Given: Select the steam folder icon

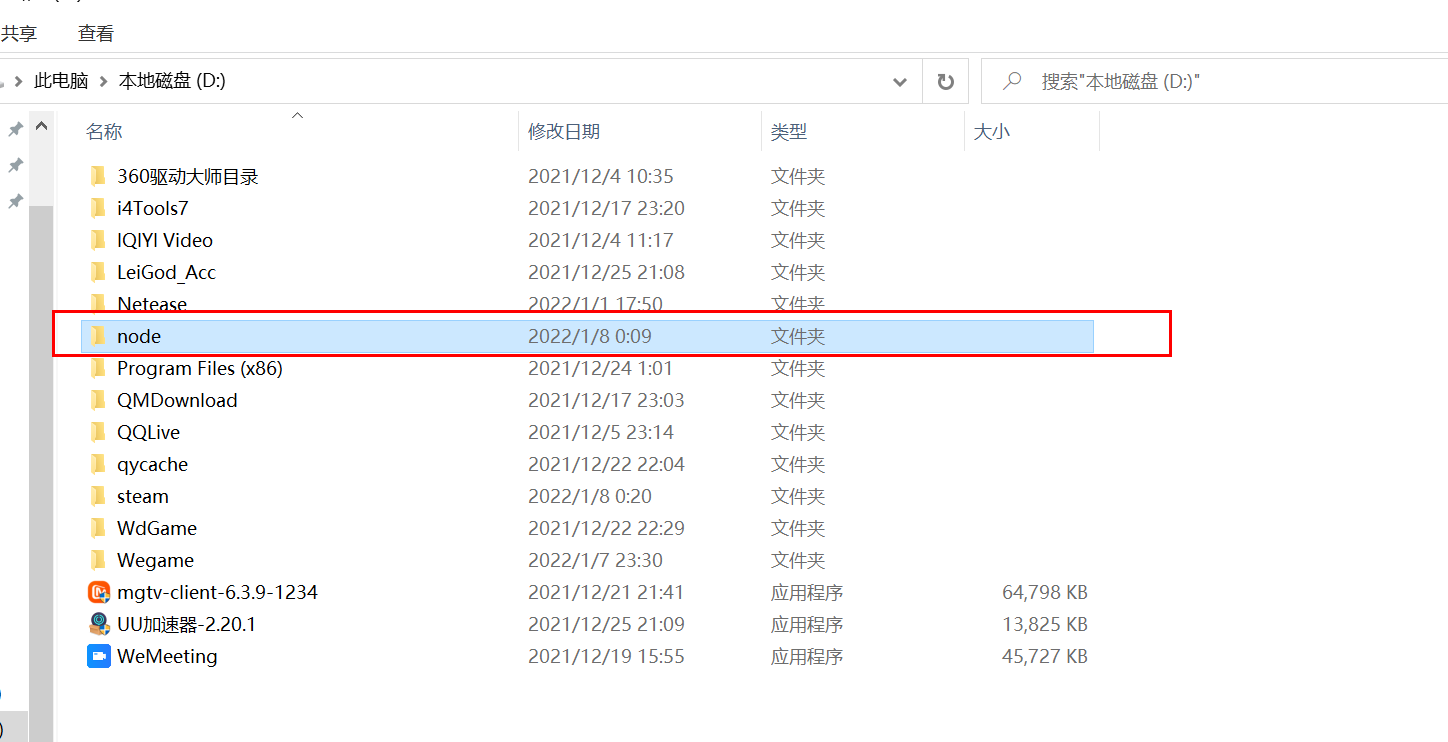Looking at the screenshot, I should pos(98,496).
